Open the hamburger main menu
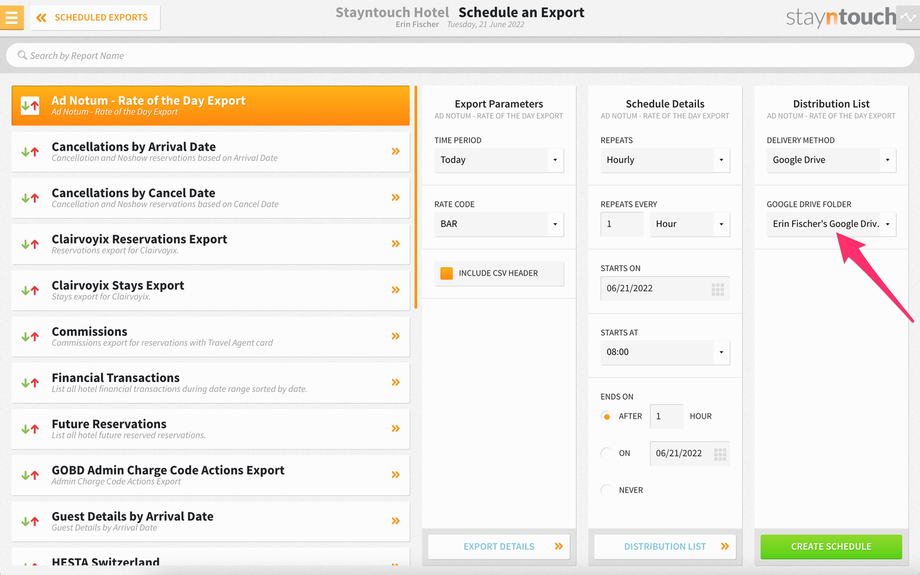Image resolution: width=920 pixels, height=575 pixels. click(12, 18)
